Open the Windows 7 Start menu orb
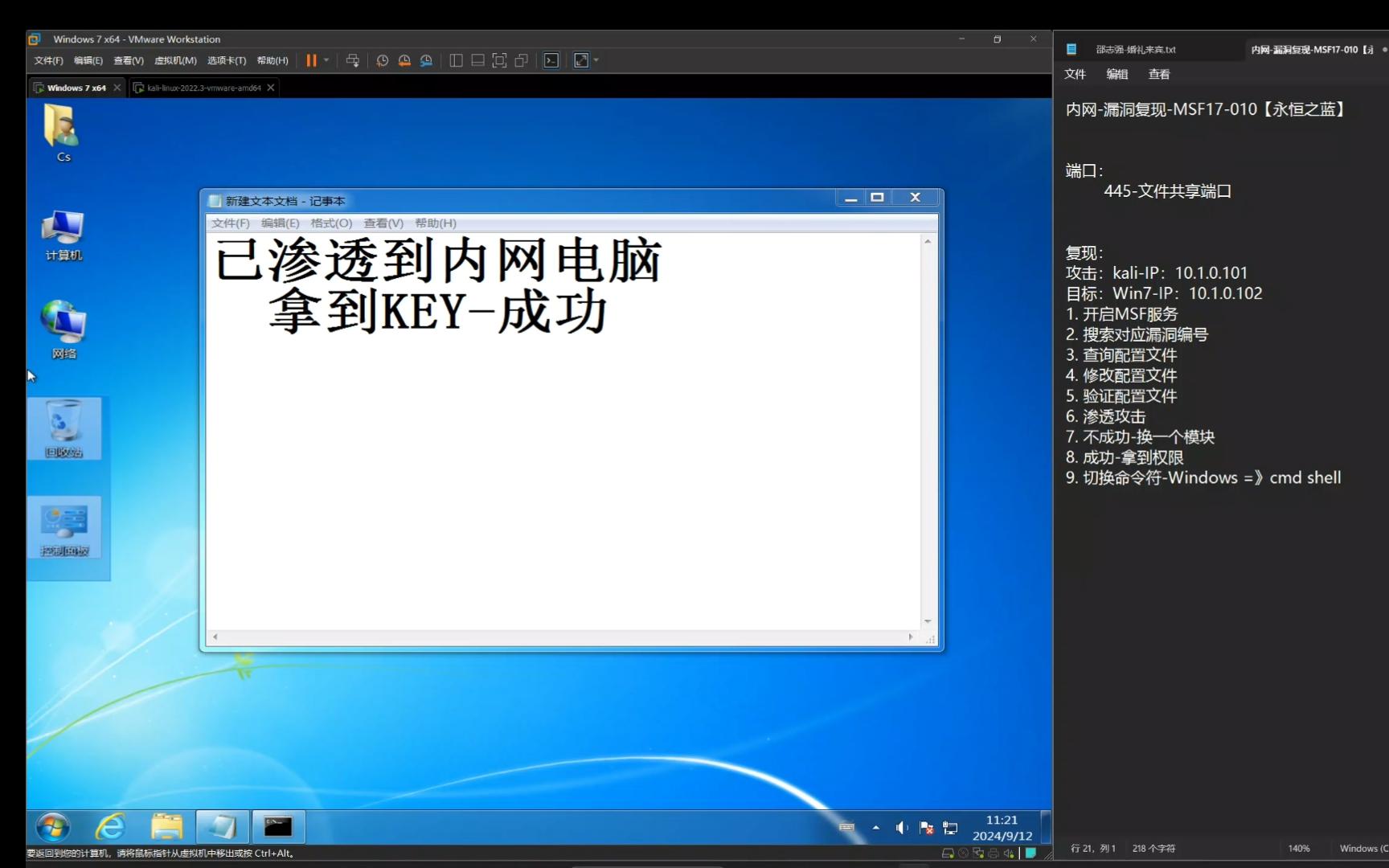 [x=53, y=827]
